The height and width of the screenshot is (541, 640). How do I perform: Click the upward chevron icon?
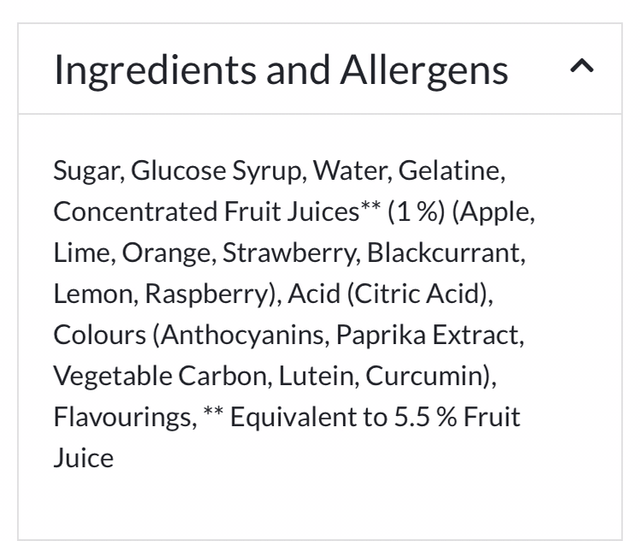pyautogui.click(x=581, y=68)
